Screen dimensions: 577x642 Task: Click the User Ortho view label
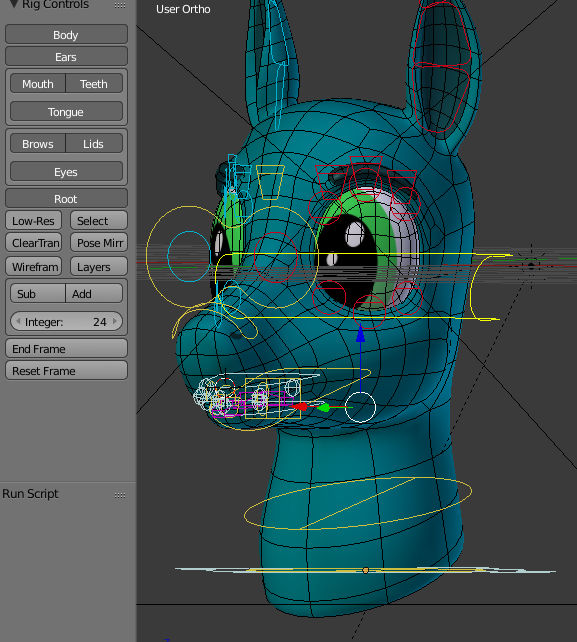coord(183,9)
